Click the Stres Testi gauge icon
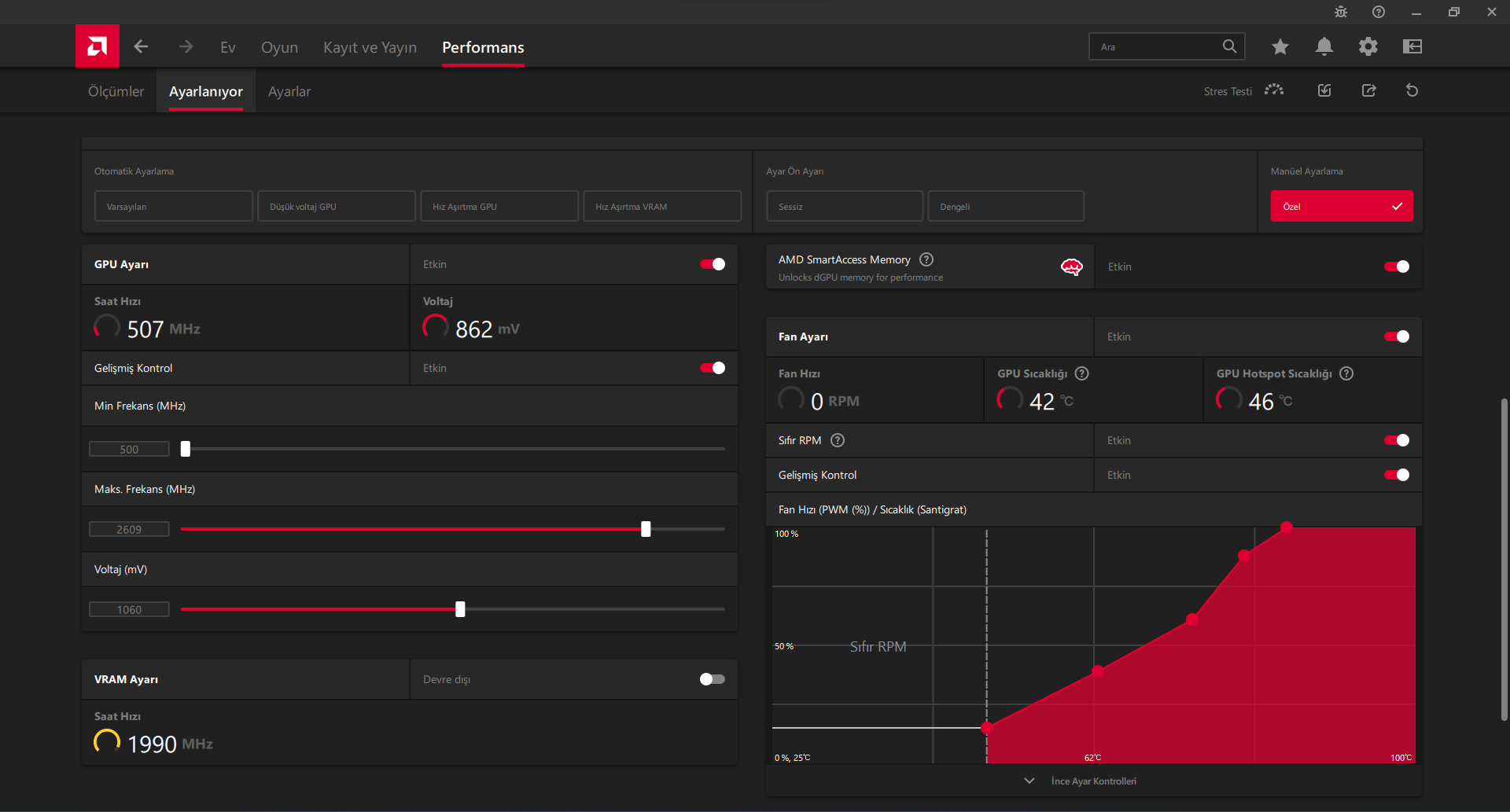 pos(1274,90)
